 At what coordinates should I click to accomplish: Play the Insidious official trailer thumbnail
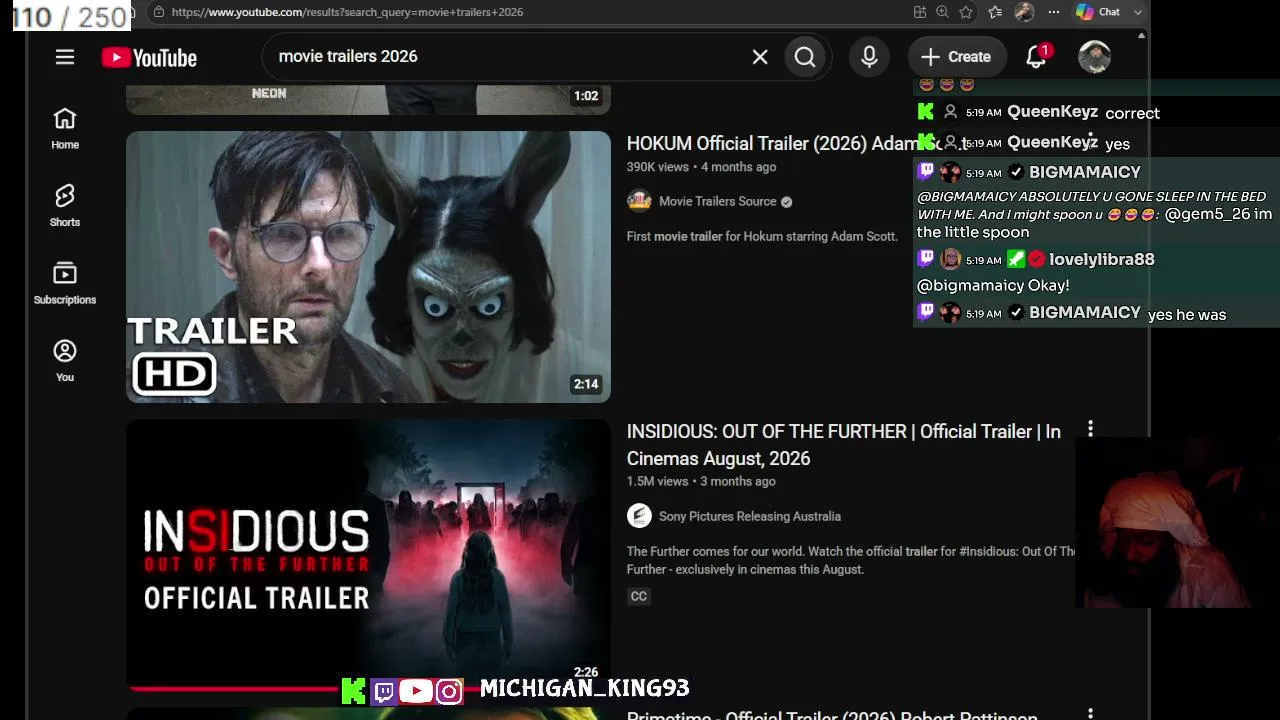[x=368, y=555]
